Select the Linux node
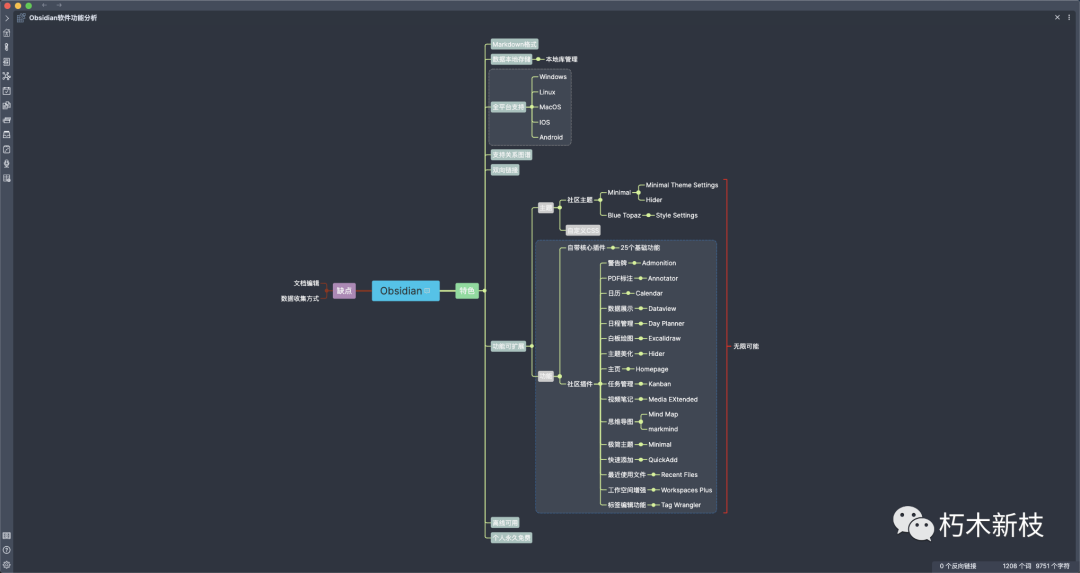This screenshot has height=573, width=1080. [548, 92]
